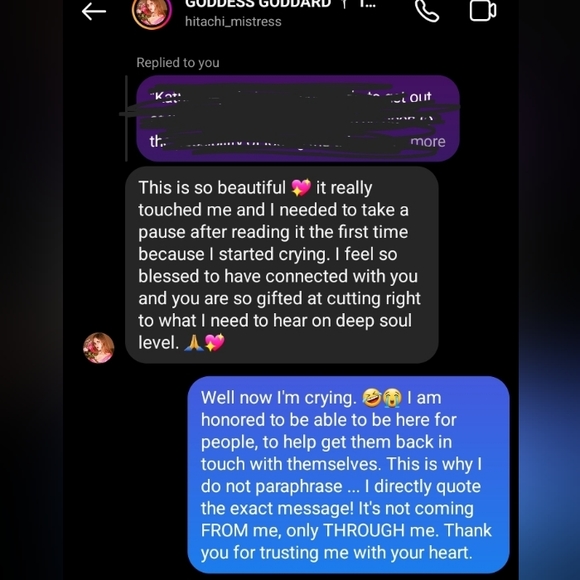Viewport: 580px width, 580px height.
Task: Click the "Replied to you" label
Action: [x=178, y=63]
